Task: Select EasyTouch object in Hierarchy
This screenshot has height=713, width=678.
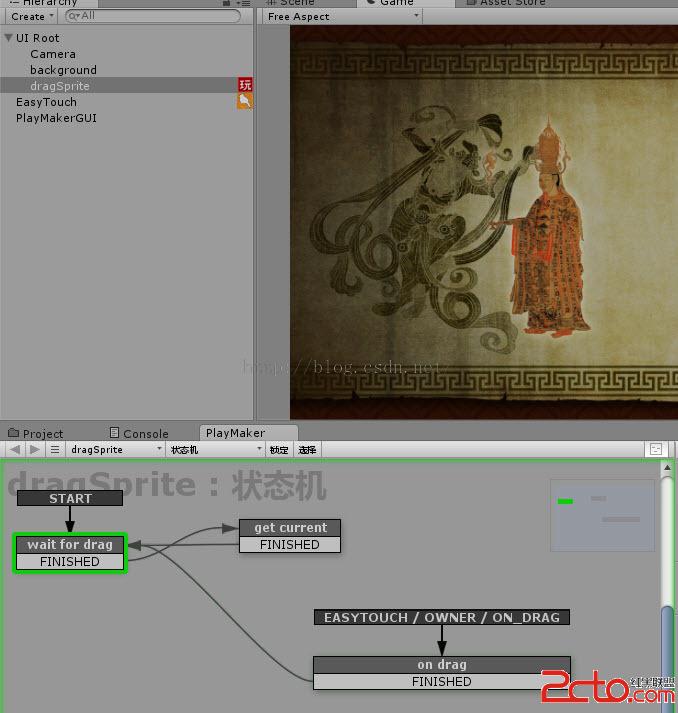Action: 46,102
